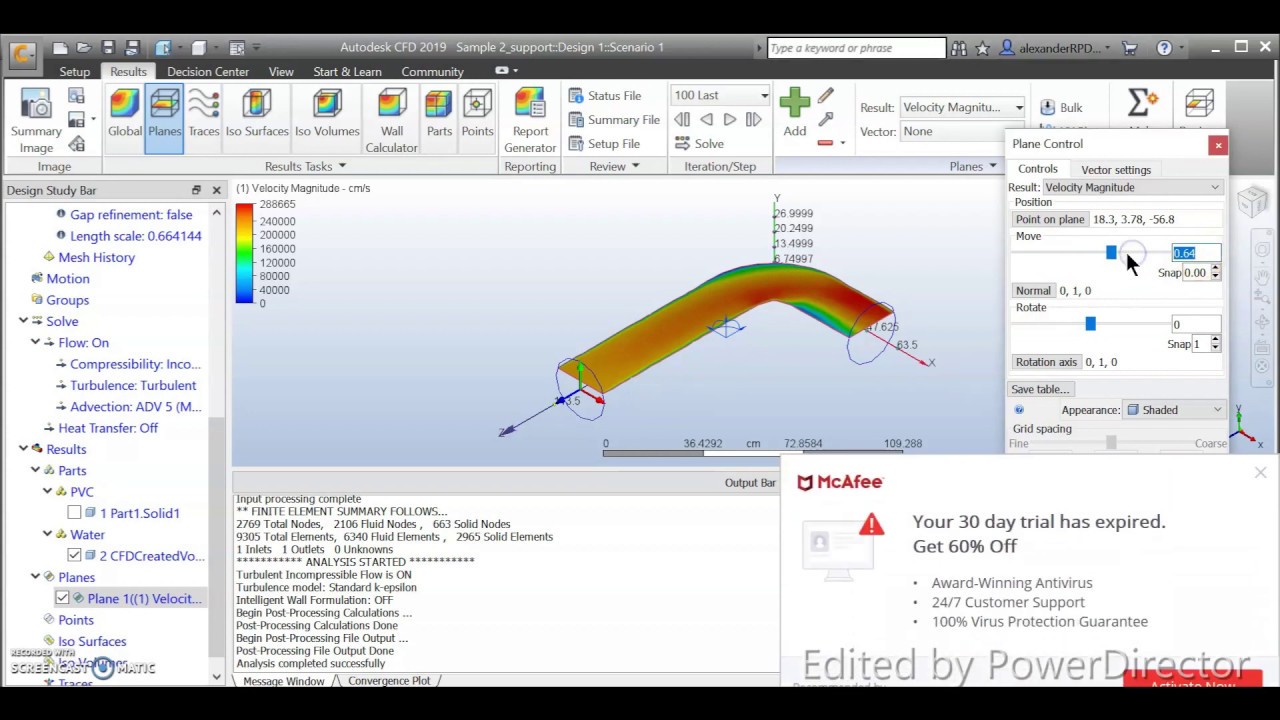
Task: Select Mesh History tree item
Action: tap(96, 257)
